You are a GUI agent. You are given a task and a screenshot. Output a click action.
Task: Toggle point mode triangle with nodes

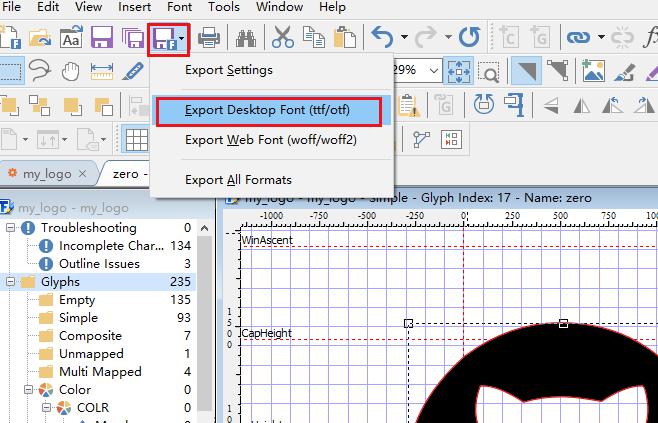pyautogui.click(x=558, y=70)
